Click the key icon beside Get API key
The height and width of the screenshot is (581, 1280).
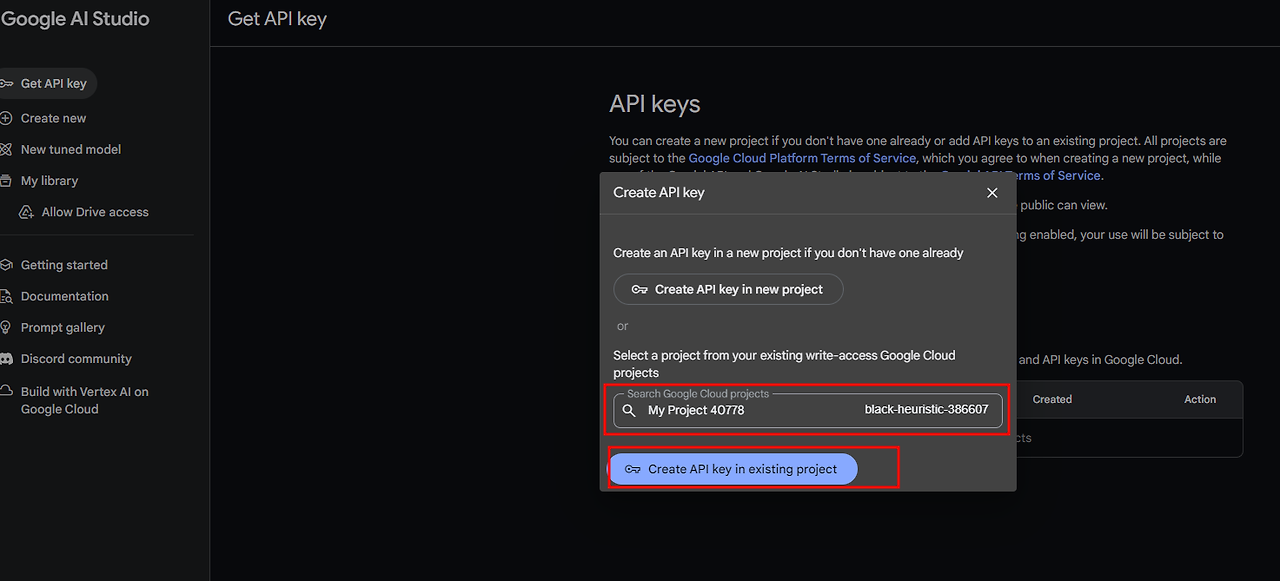(7, 84)
